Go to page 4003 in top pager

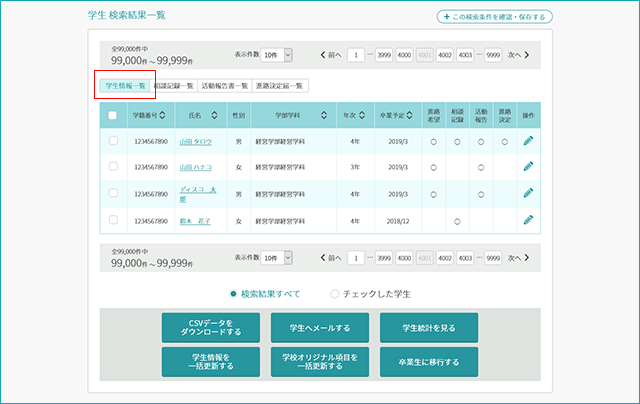pyautogui.click(x=465, y=55)
